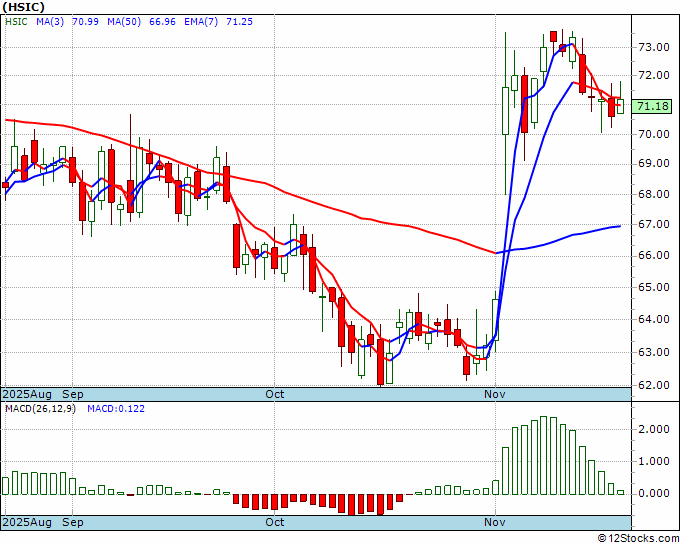Click the 62.00 price axis label
The width and height of the screenshot is (680, 546).
654,385
